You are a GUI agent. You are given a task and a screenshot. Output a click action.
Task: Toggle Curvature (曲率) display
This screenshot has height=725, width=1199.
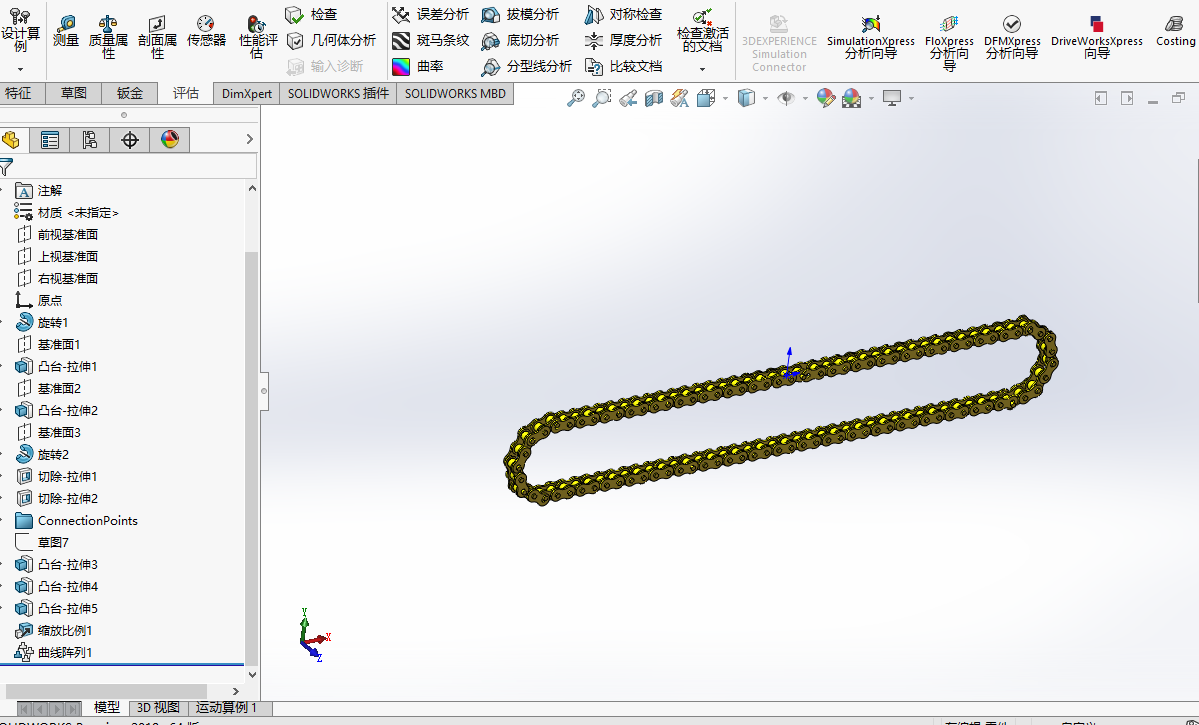click(x=418, y=67)
